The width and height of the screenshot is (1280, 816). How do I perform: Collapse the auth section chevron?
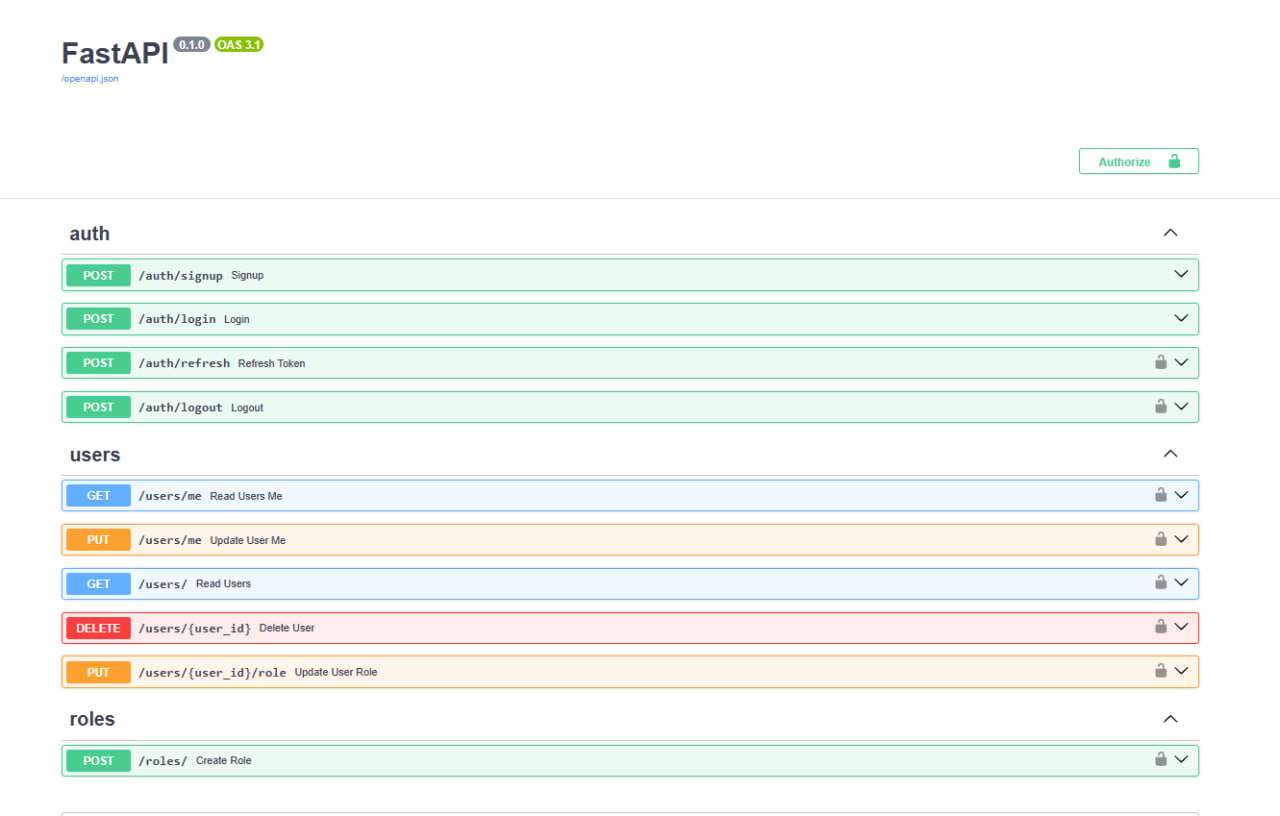tap(1170, 233)
